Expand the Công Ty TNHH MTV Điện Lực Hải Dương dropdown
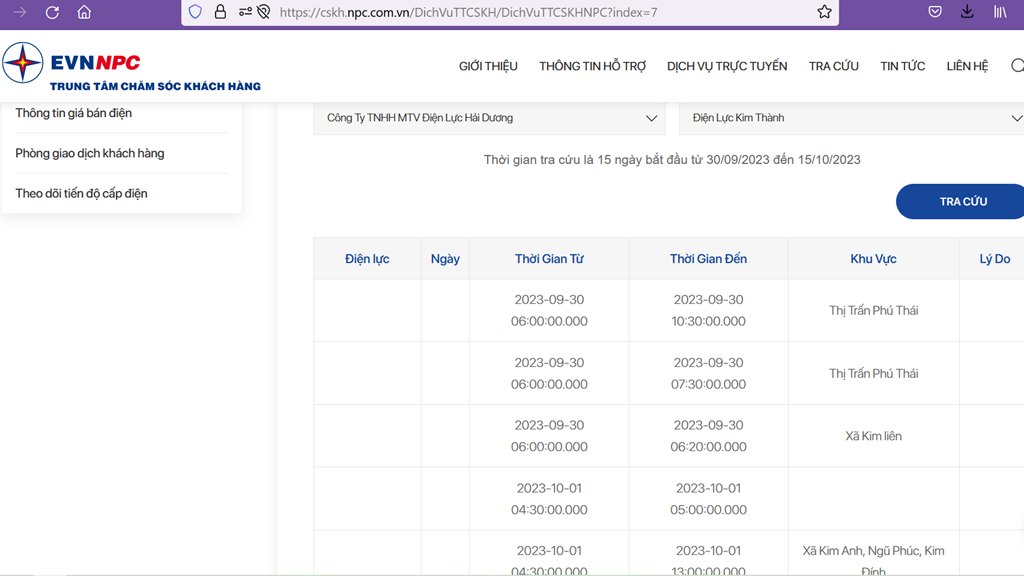This screenshot has height=576, width=1024. pyautogui.click(x=489, y=118)
